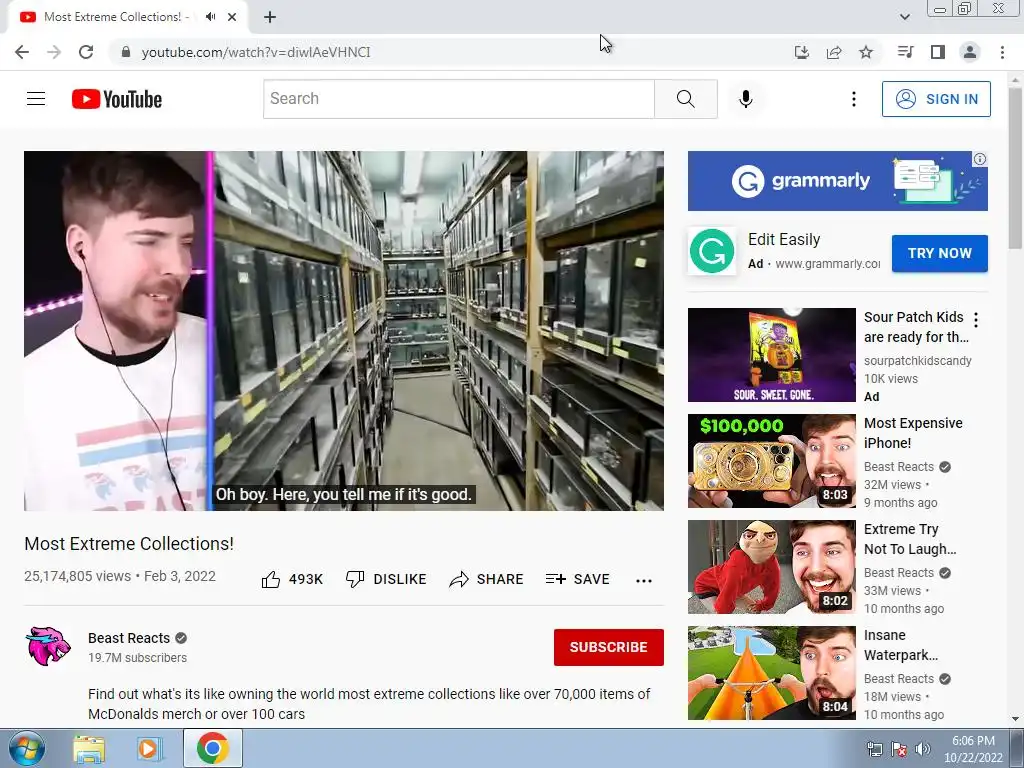Click the page vertical scrollbar thumb

[x=1016, y=168]
